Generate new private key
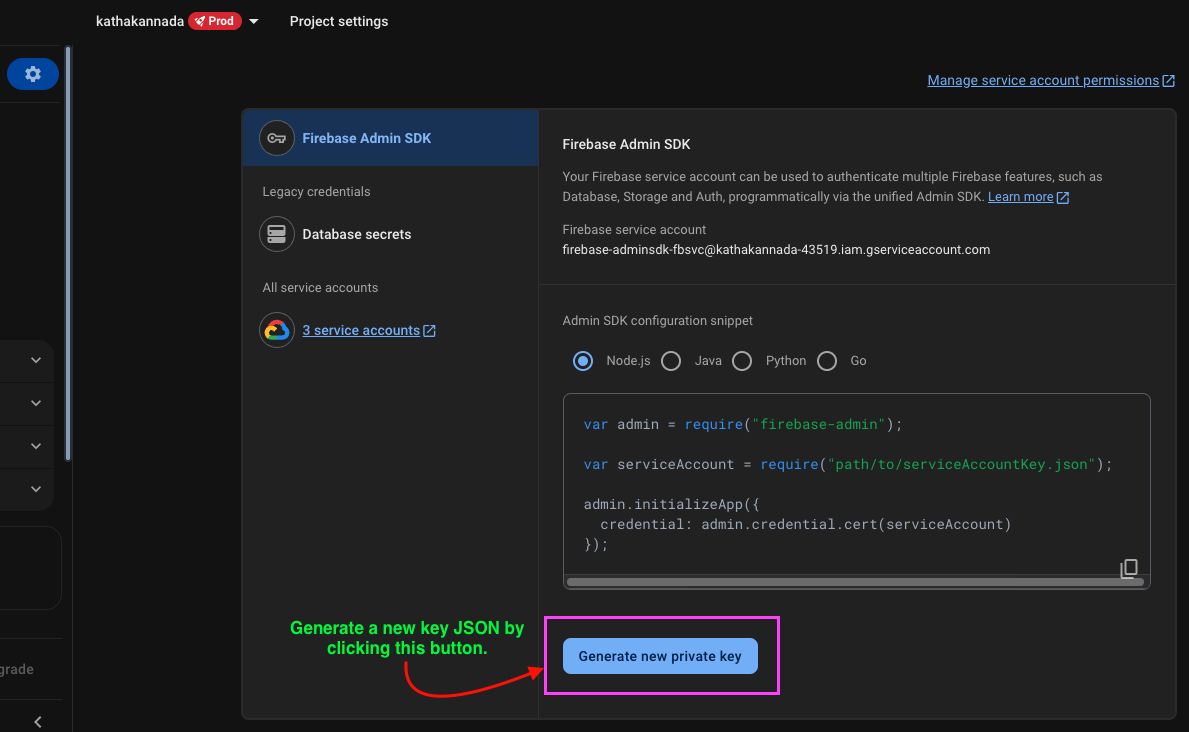 660,656
